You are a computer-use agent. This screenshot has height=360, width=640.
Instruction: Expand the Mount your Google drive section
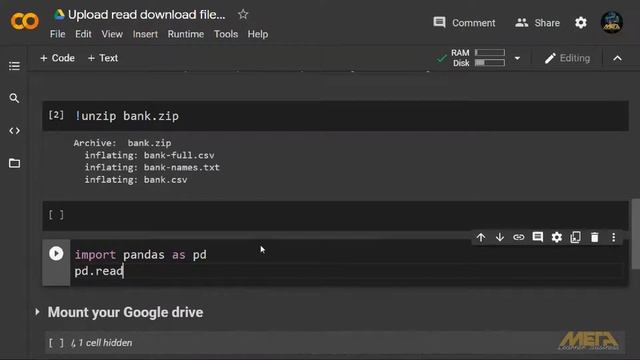[x=37, y=312]
